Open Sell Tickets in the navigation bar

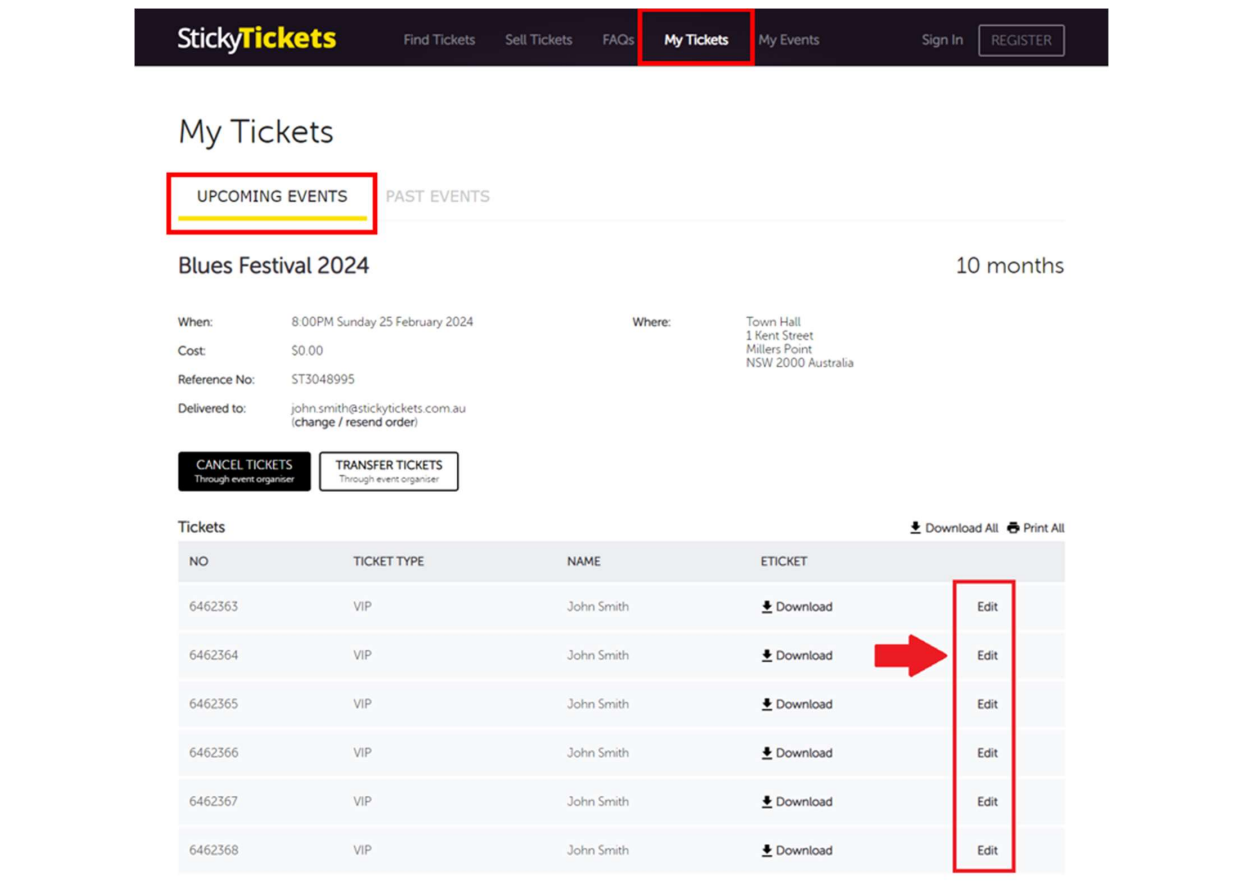pyautogui.click(x=538, y=40)
